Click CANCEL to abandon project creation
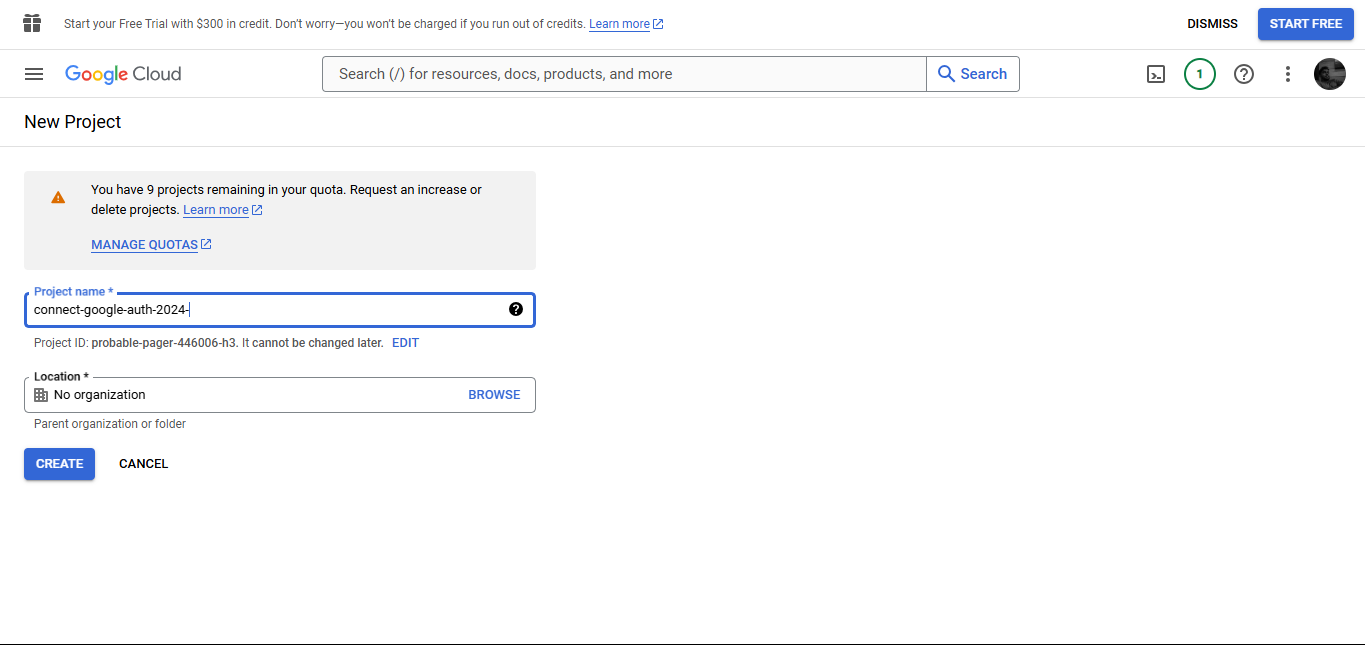Viewport: 1365px width, 645px height. point(143,463)
